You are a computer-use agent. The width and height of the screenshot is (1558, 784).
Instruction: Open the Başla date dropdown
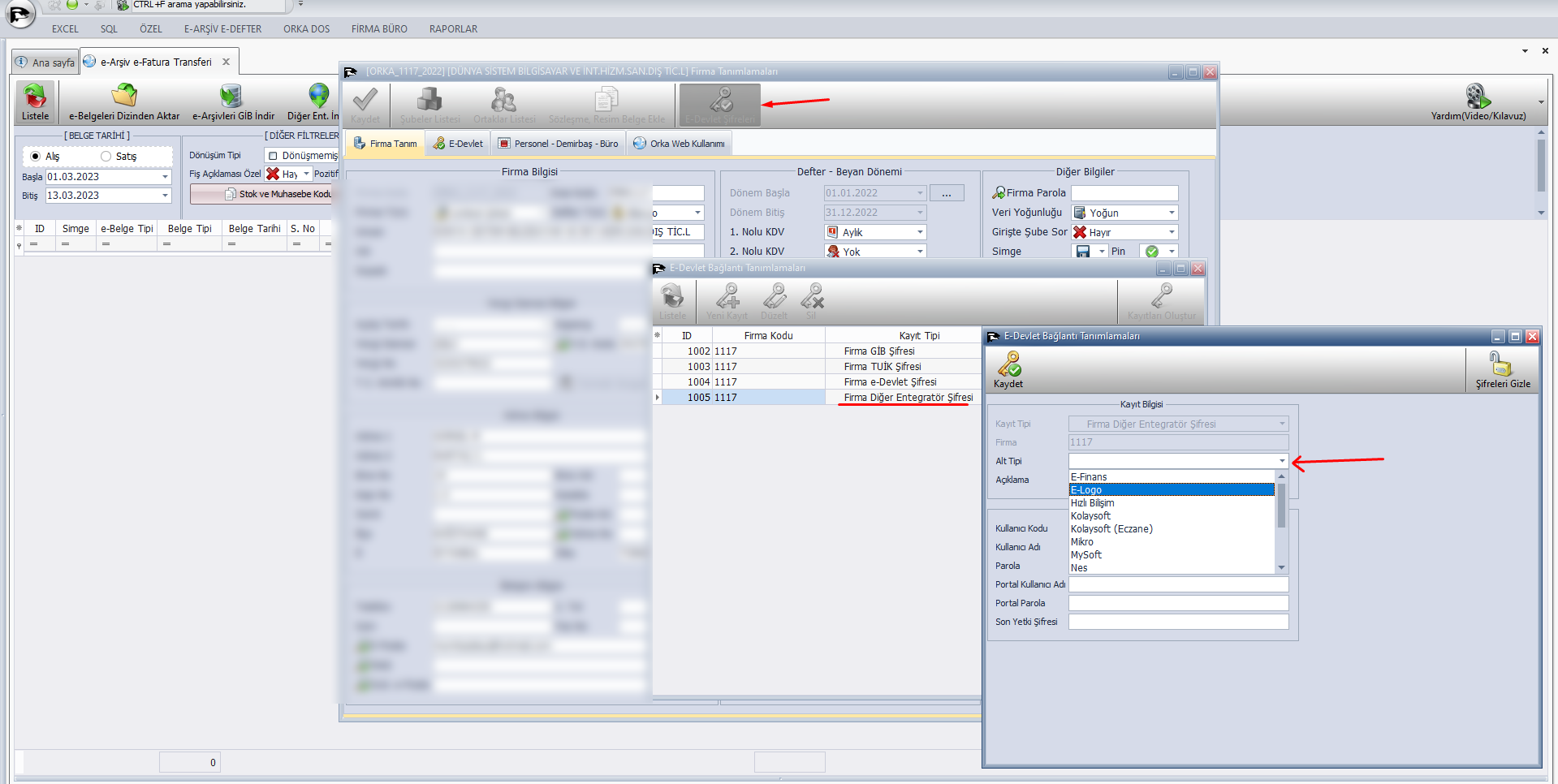pos(165,176)
